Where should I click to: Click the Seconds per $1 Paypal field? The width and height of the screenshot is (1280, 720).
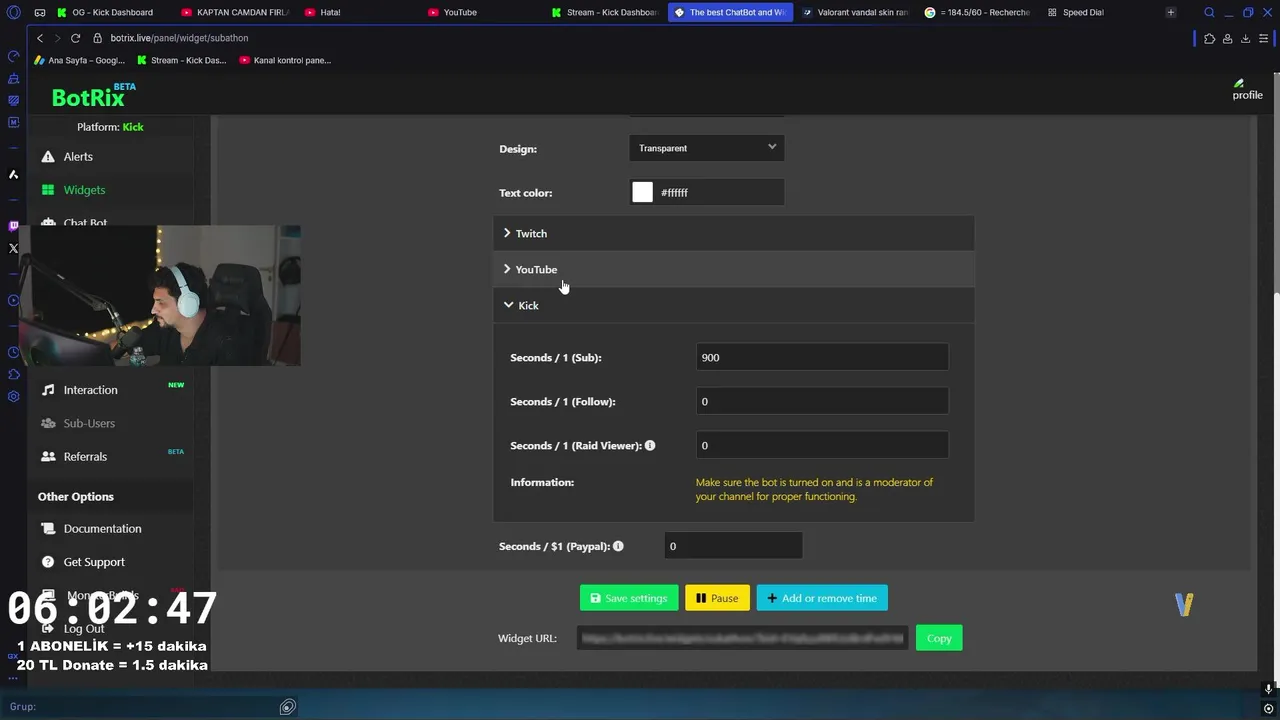click(x=733, y=546)
